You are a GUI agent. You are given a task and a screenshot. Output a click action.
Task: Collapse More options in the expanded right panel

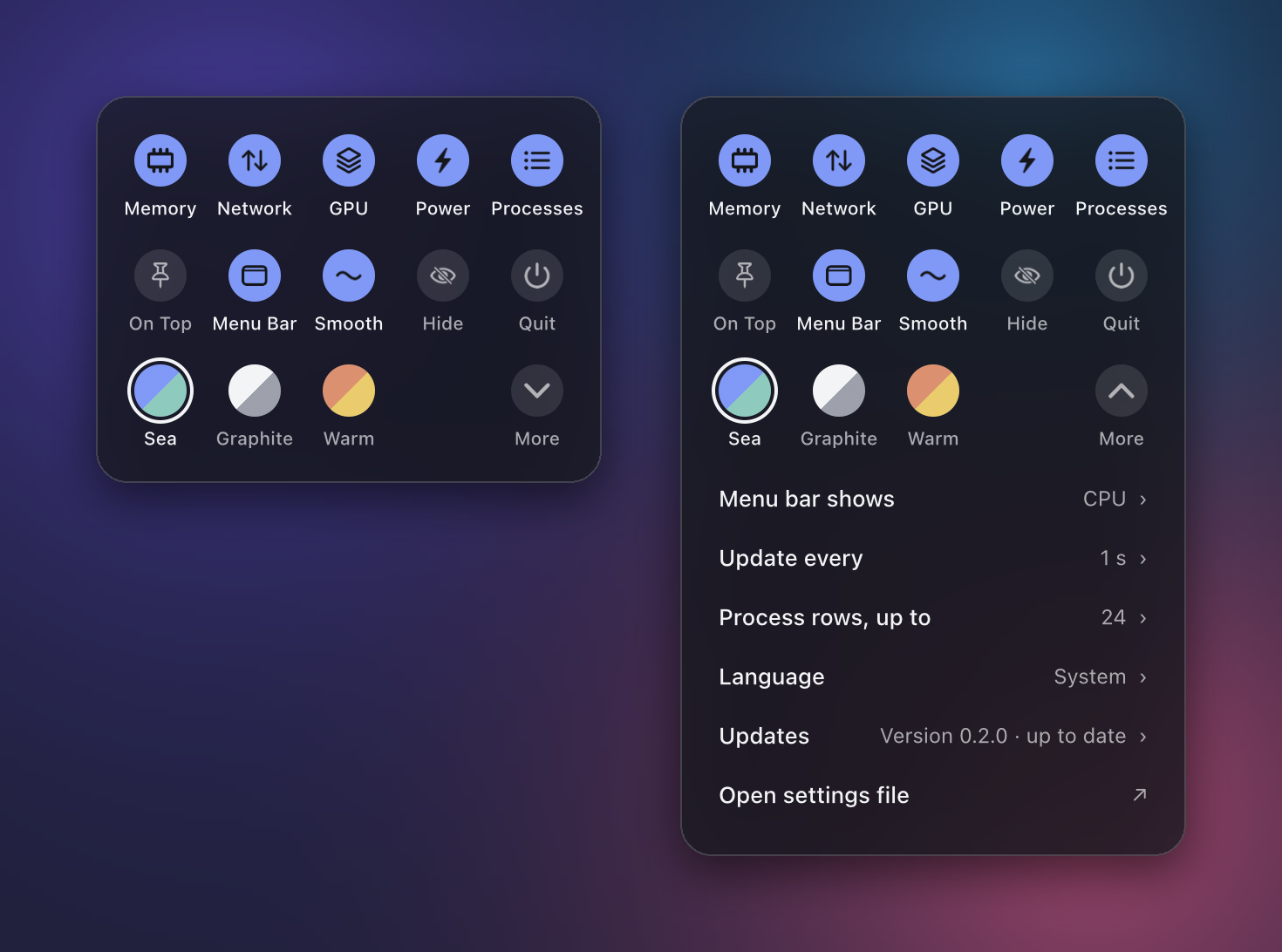tap(1122, 391)
